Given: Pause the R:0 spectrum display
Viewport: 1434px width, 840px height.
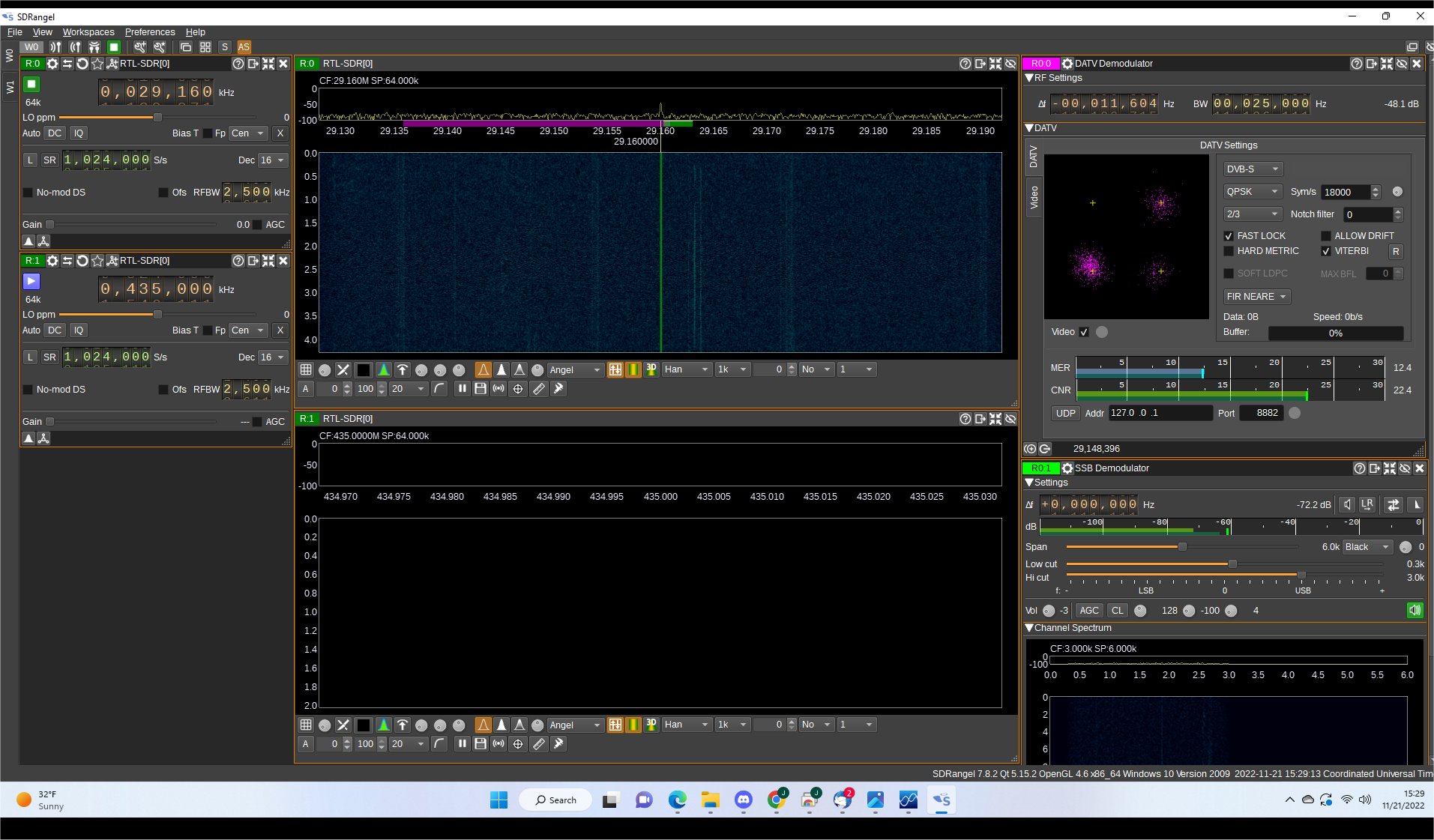Looking at the screenshot, I should click(x=462, y=388).
